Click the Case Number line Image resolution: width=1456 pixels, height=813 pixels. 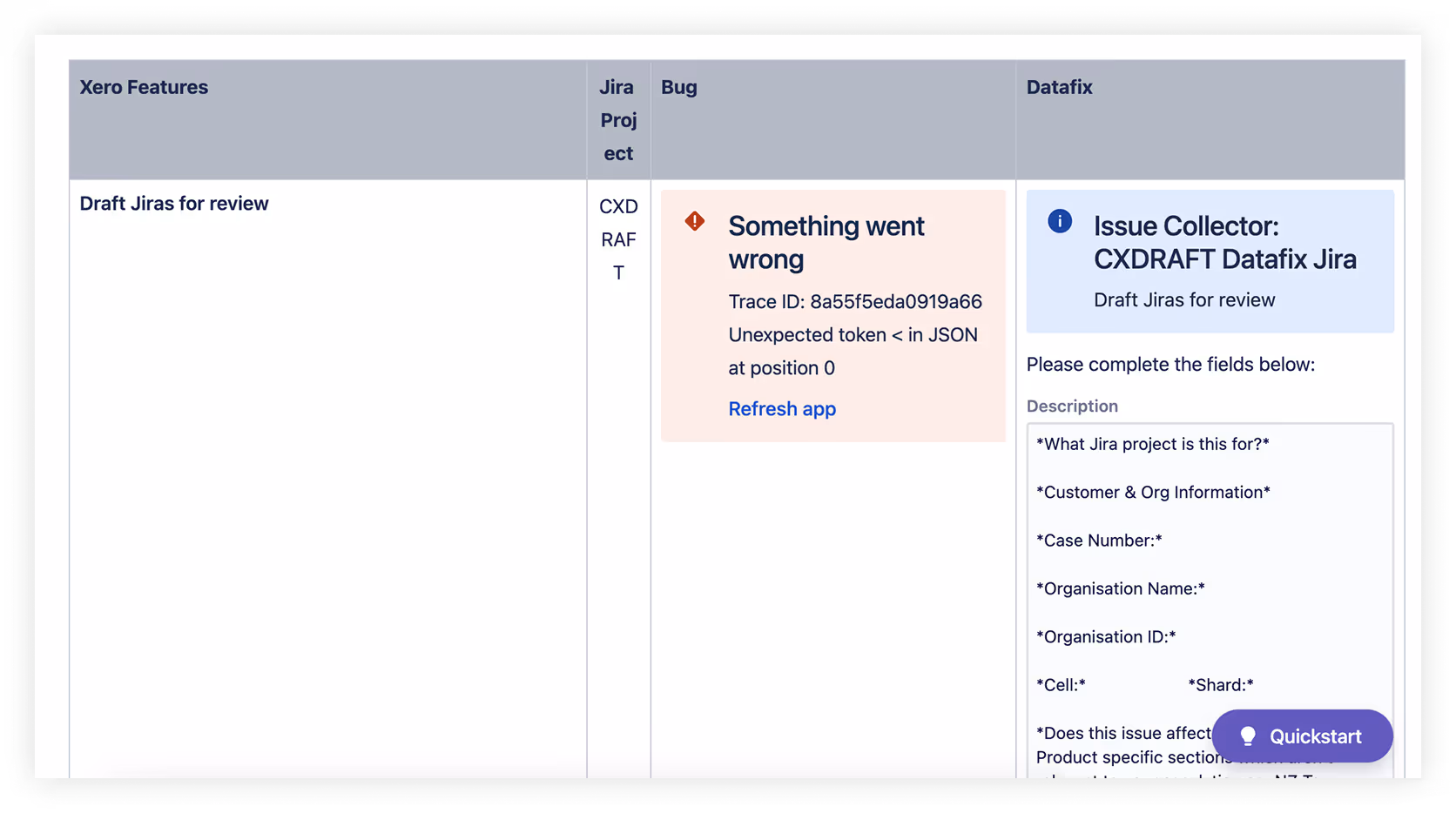point(1099,541)
